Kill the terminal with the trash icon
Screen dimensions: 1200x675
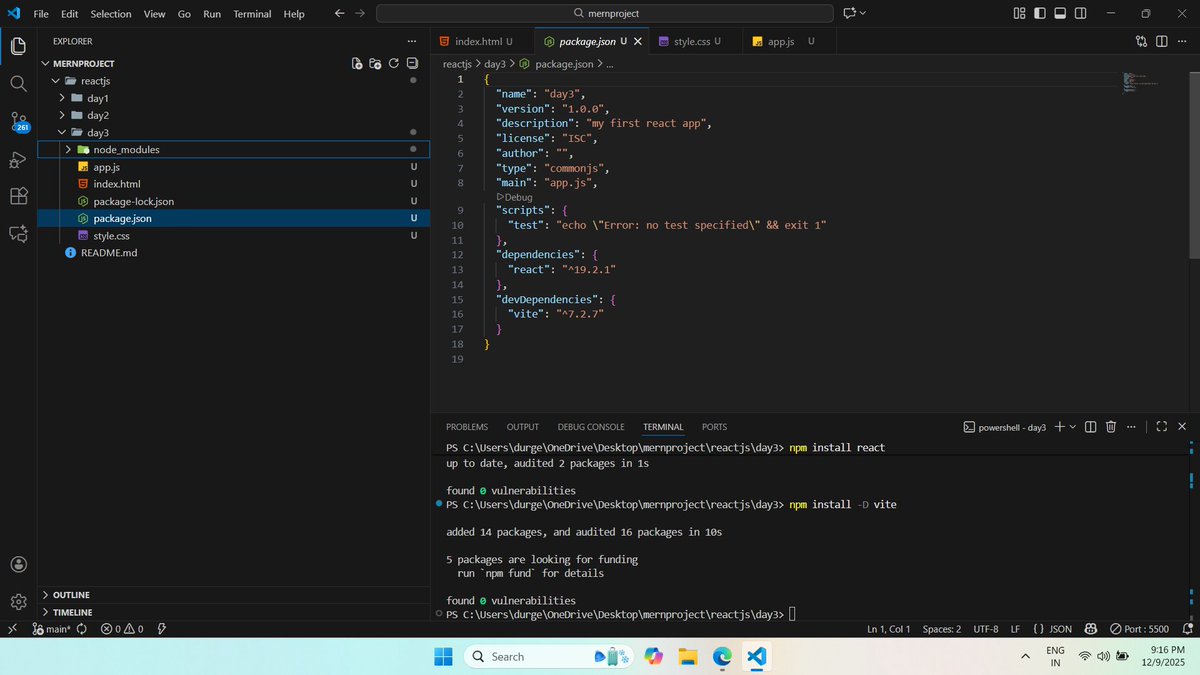tap(1110, 426)
